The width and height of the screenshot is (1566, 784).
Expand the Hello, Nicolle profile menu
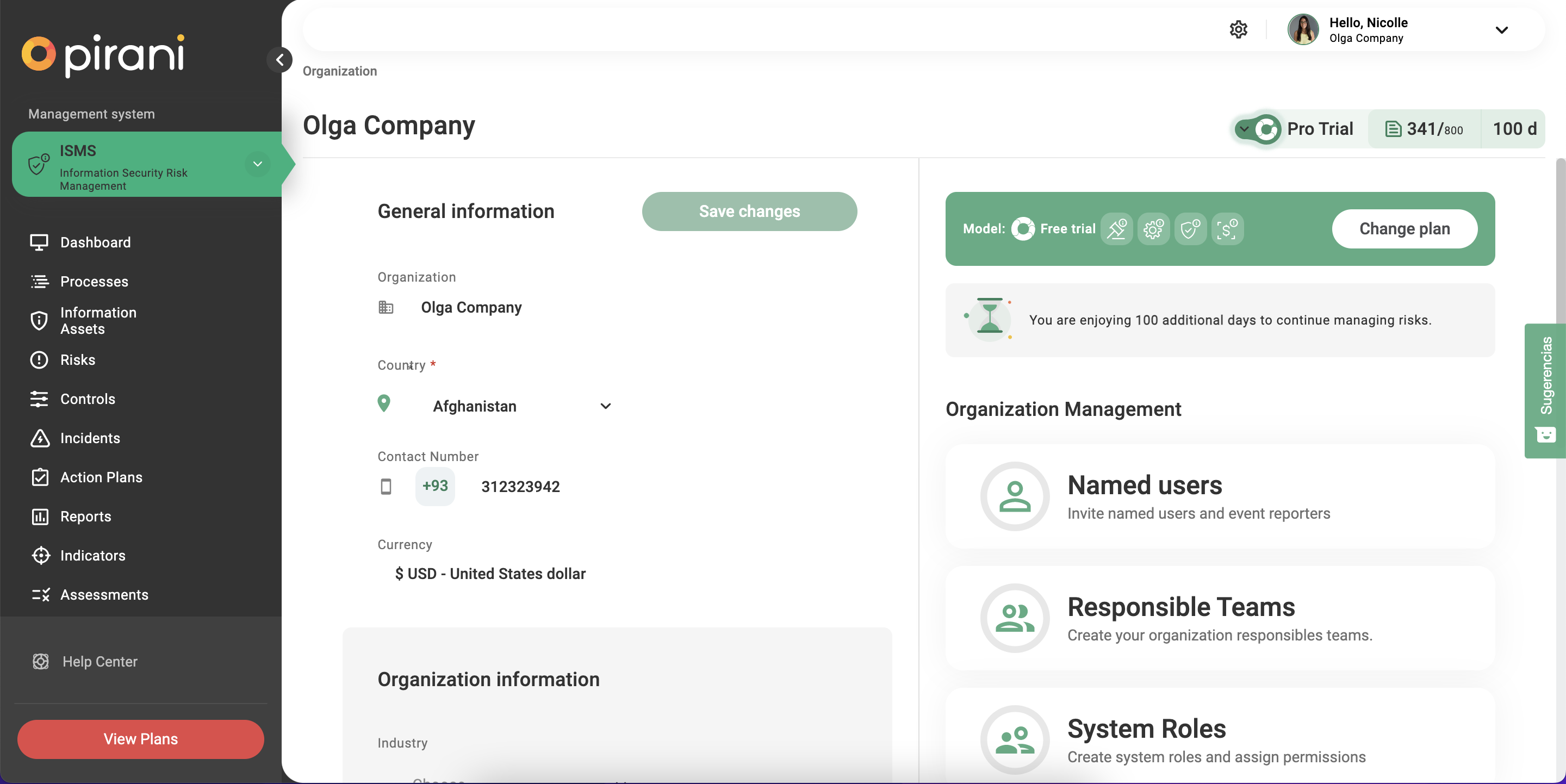tap(1501, 30)
